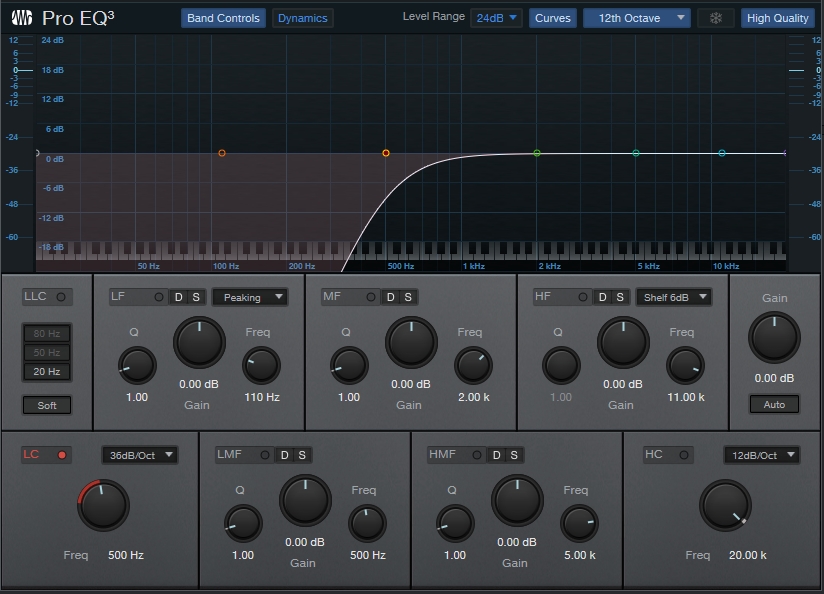824x594 pixels.
Task: Activate the LF band power toggle
Action: tap(159, 297)
